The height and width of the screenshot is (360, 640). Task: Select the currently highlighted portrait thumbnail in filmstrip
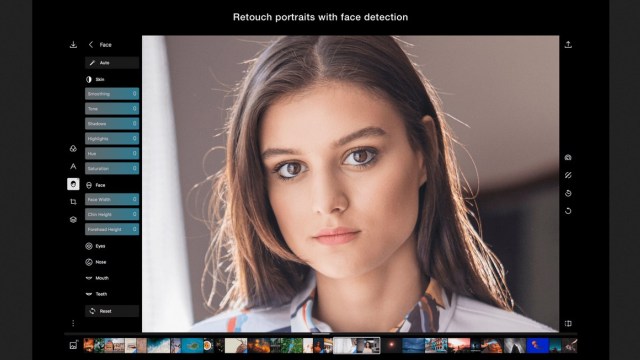tap(357, 345)
